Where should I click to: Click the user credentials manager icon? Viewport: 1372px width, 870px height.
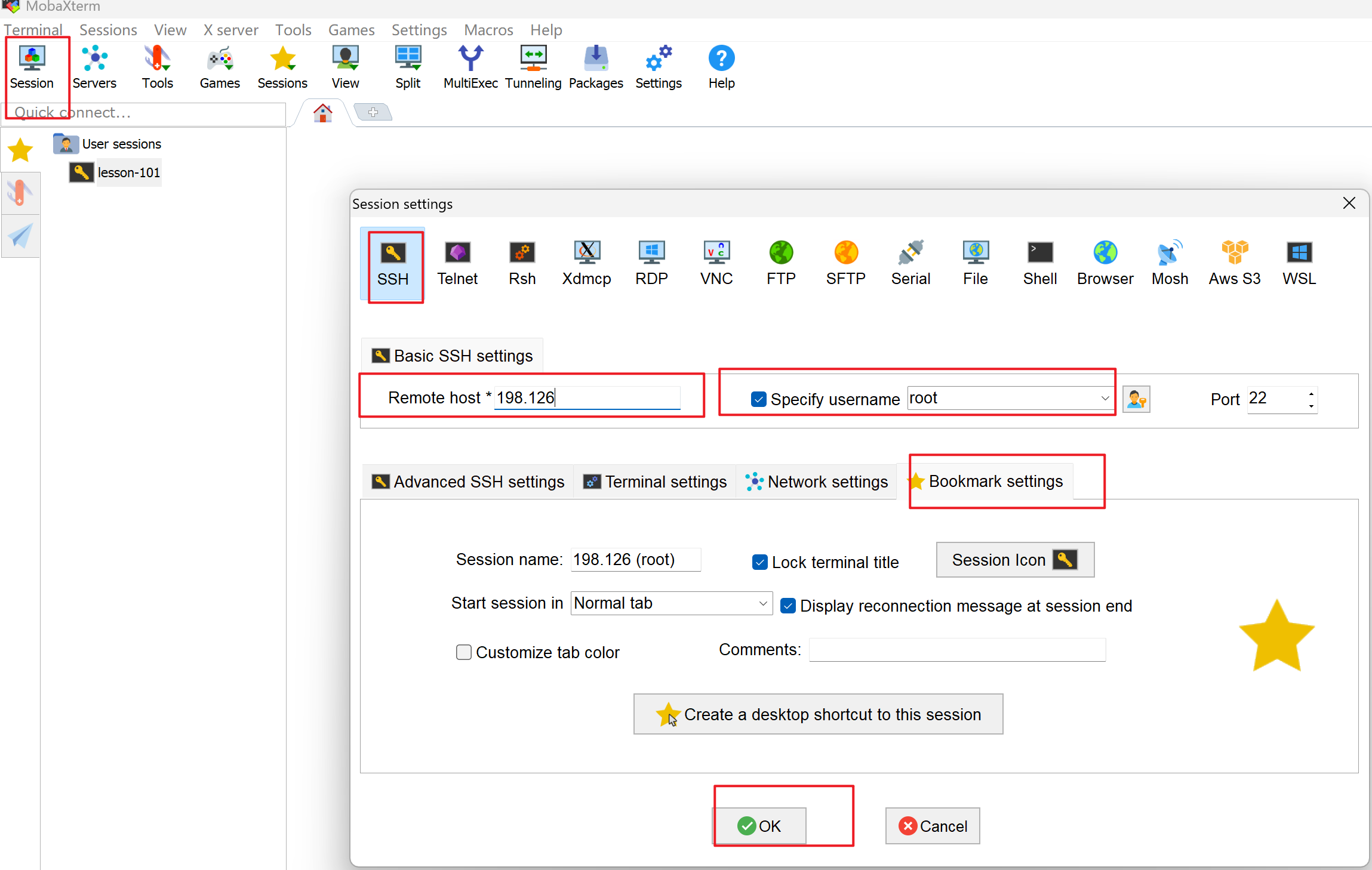coord(1136,399)
